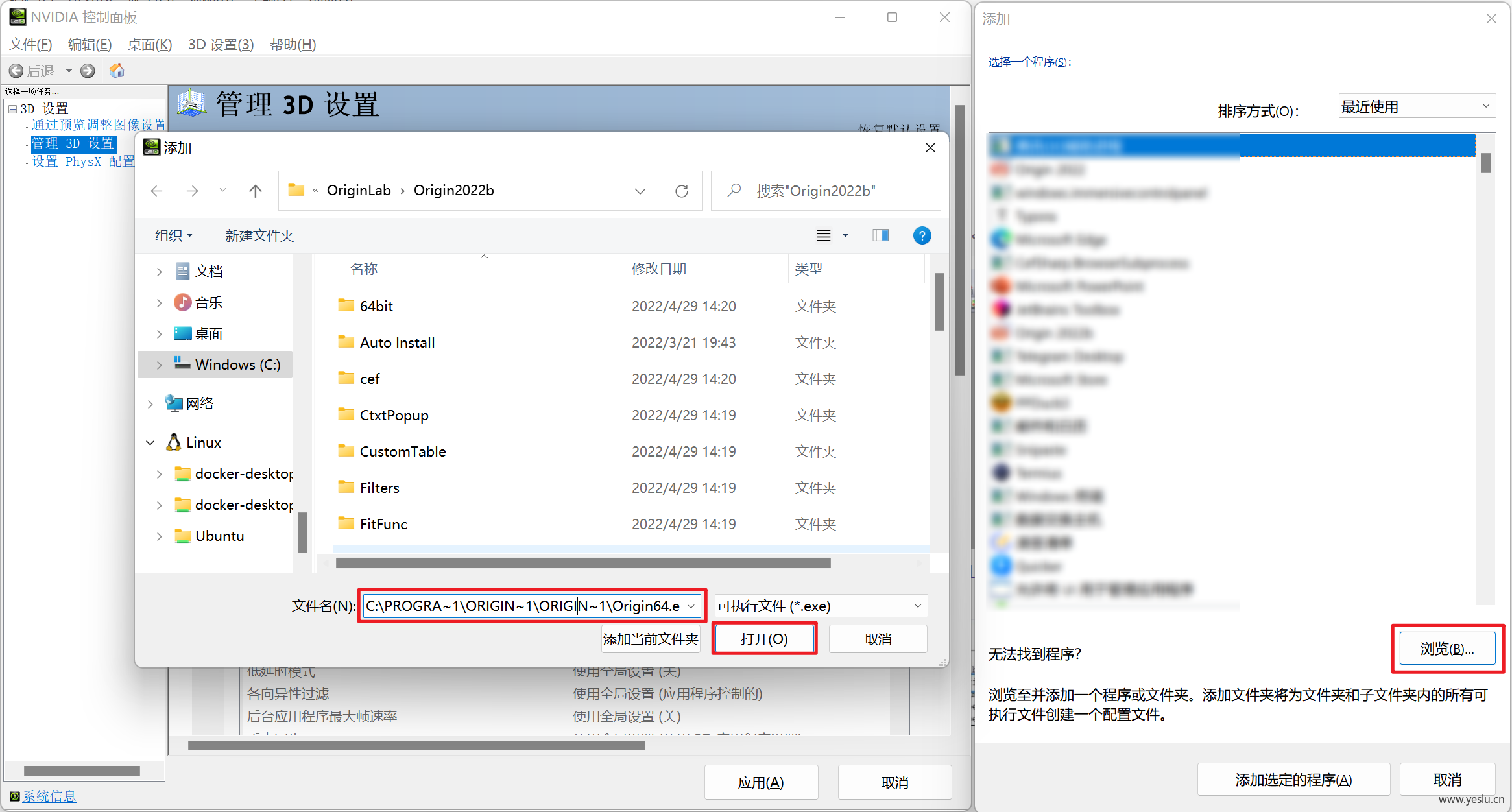Select 设置 PhysX 配置 tree item
The width and height of the screenshot is (1512, 812).
coord(84,161)
